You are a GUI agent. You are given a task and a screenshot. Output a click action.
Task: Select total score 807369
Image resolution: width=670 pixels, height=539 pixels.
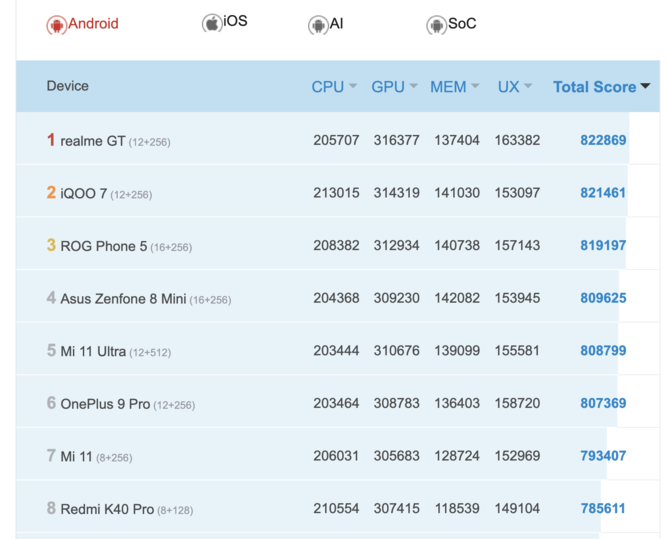click(603, 403)
